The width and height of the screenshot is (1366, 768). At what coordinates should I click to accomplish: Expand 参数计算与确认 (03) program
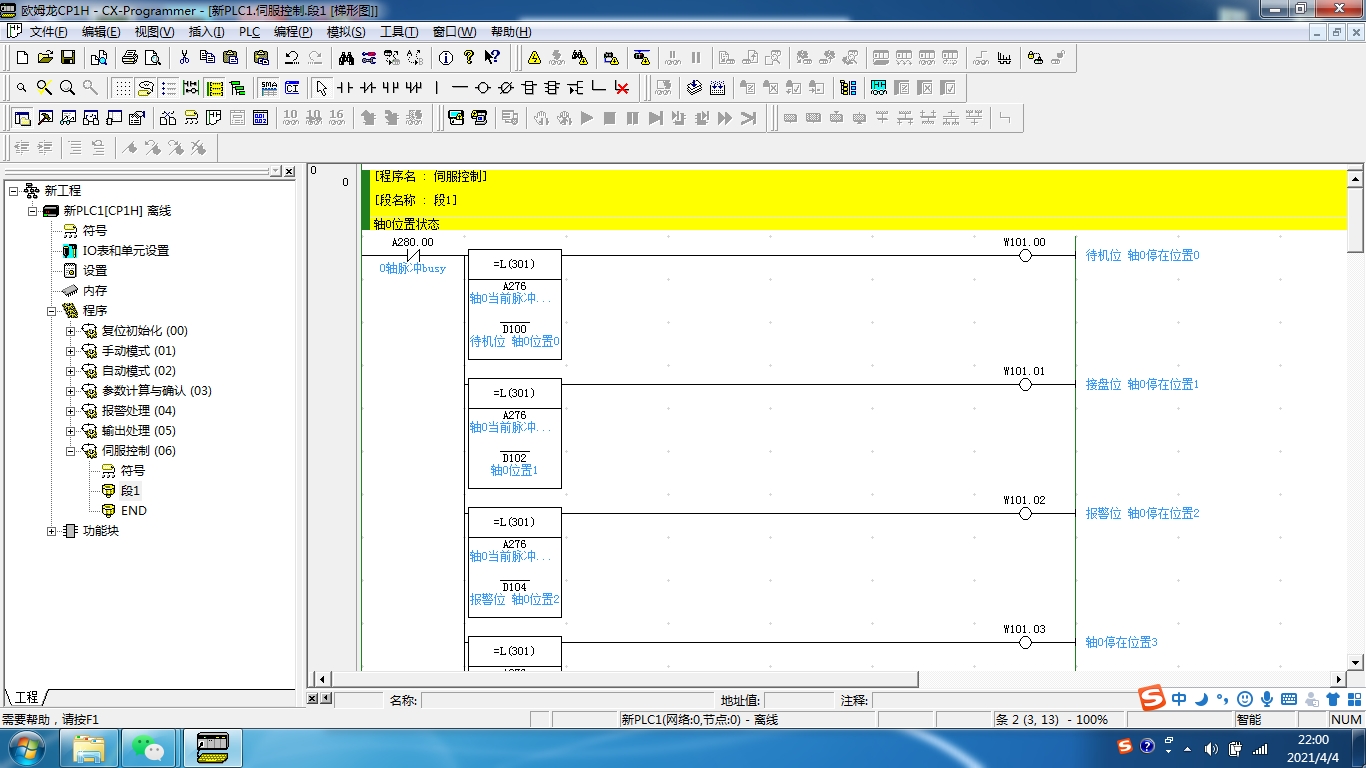(x=70, y=391)
